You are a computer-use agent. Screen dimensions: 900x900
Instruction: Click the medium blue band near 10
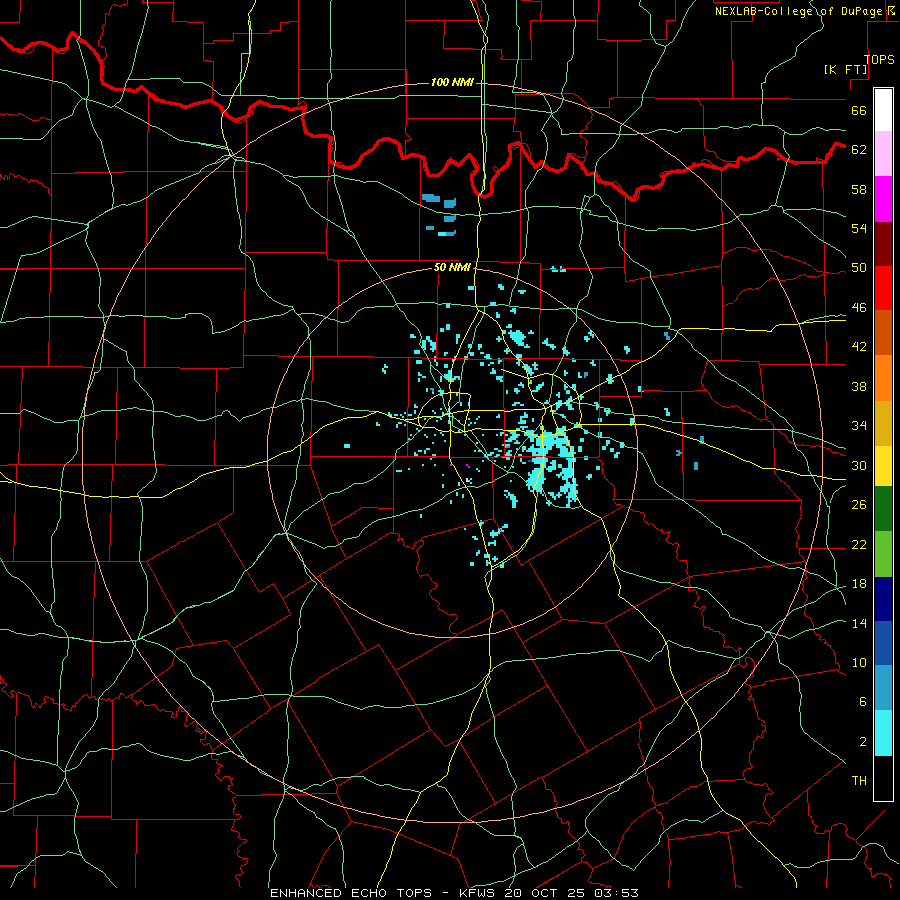pos(883,643)
